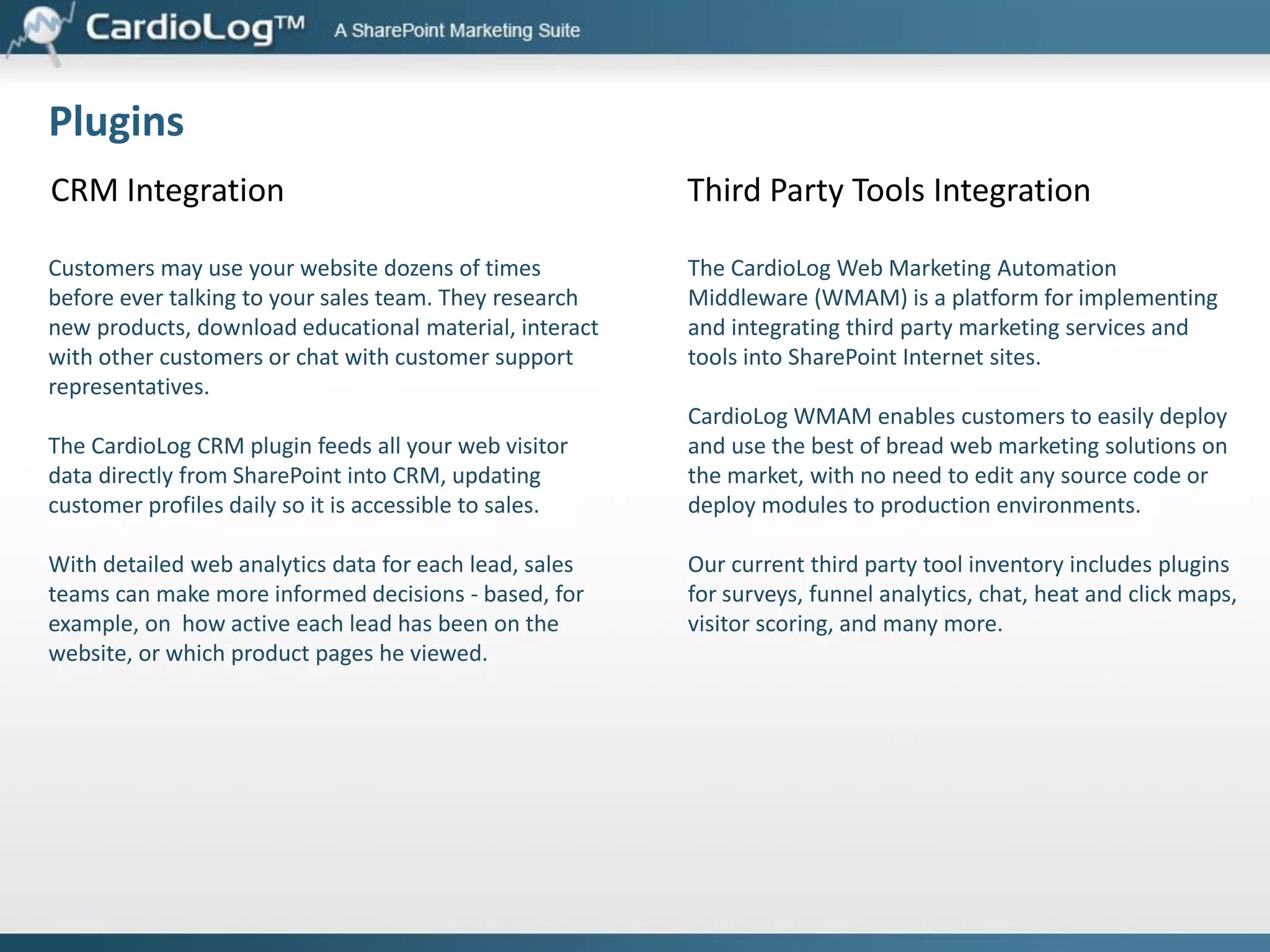Click paragraph about CardioLog CRM plugin feeds
Viewport: 1270px width, 952px height.
[x=308, y=475]
